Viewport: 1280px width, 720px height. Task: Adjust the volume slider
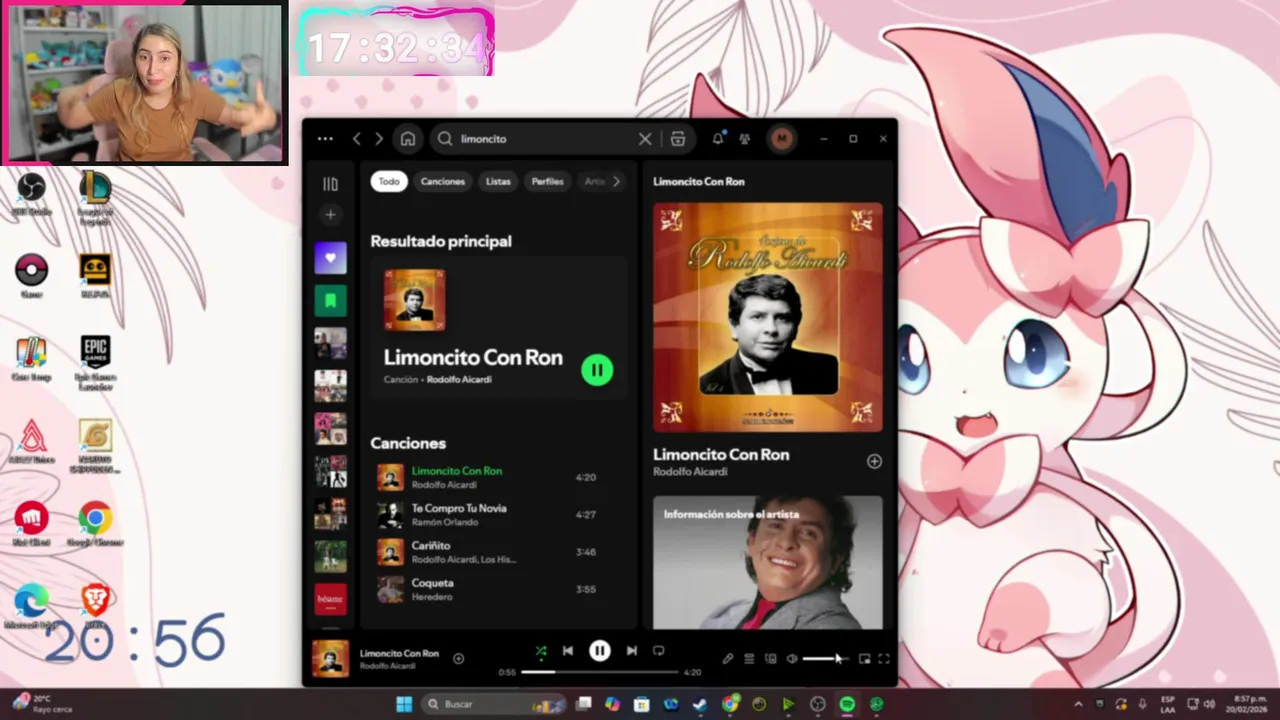(x=824, y=658)
